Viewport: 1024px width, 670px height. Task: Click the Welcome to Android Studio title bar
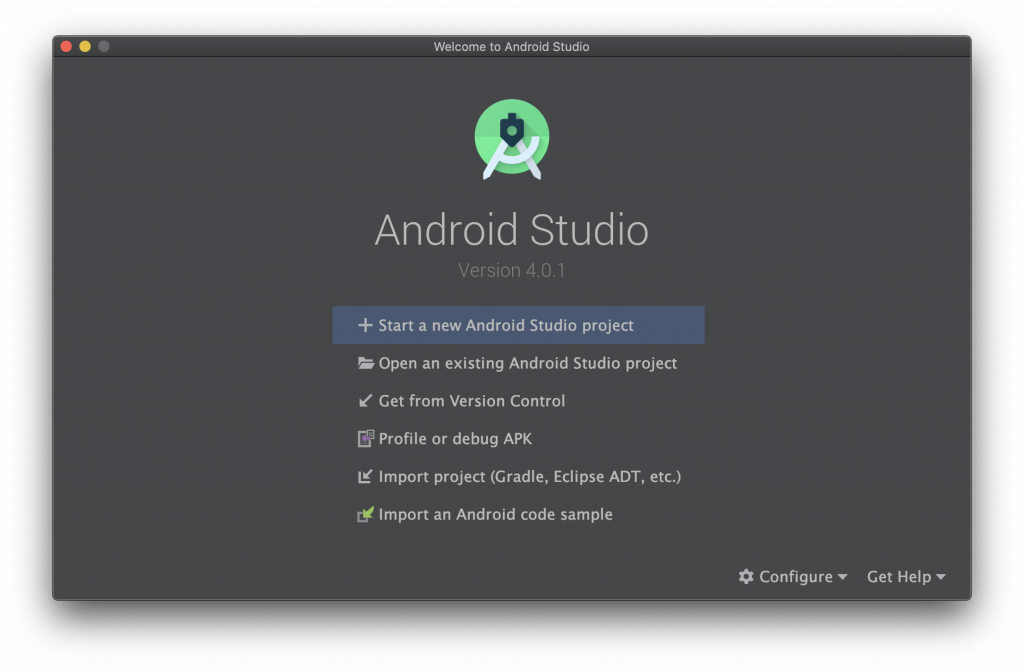[511, 46]
